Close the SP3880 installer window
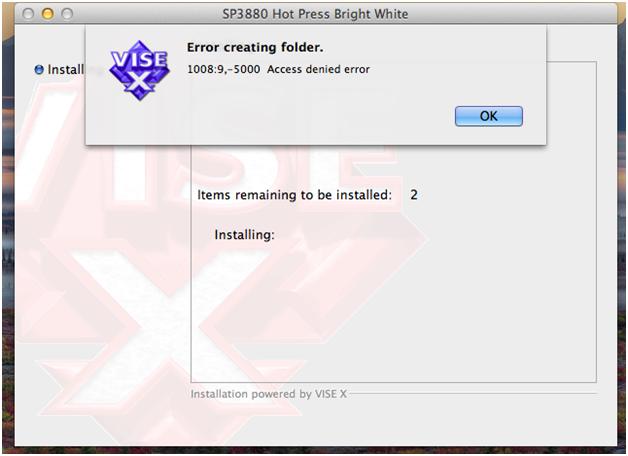 (28, 14)
